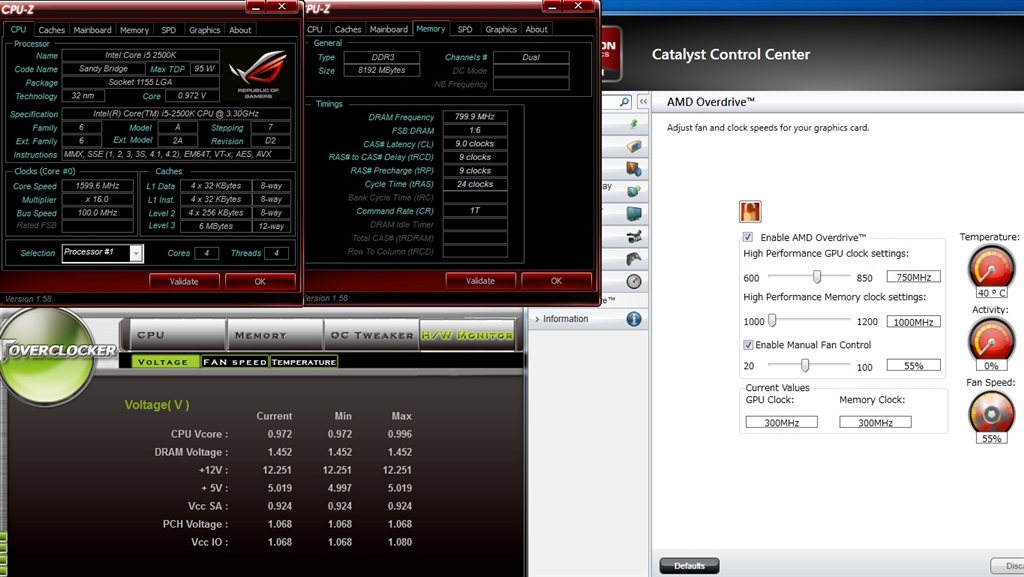Switch to Graphics tab in left CPU-Z

[x=204, y=30]
